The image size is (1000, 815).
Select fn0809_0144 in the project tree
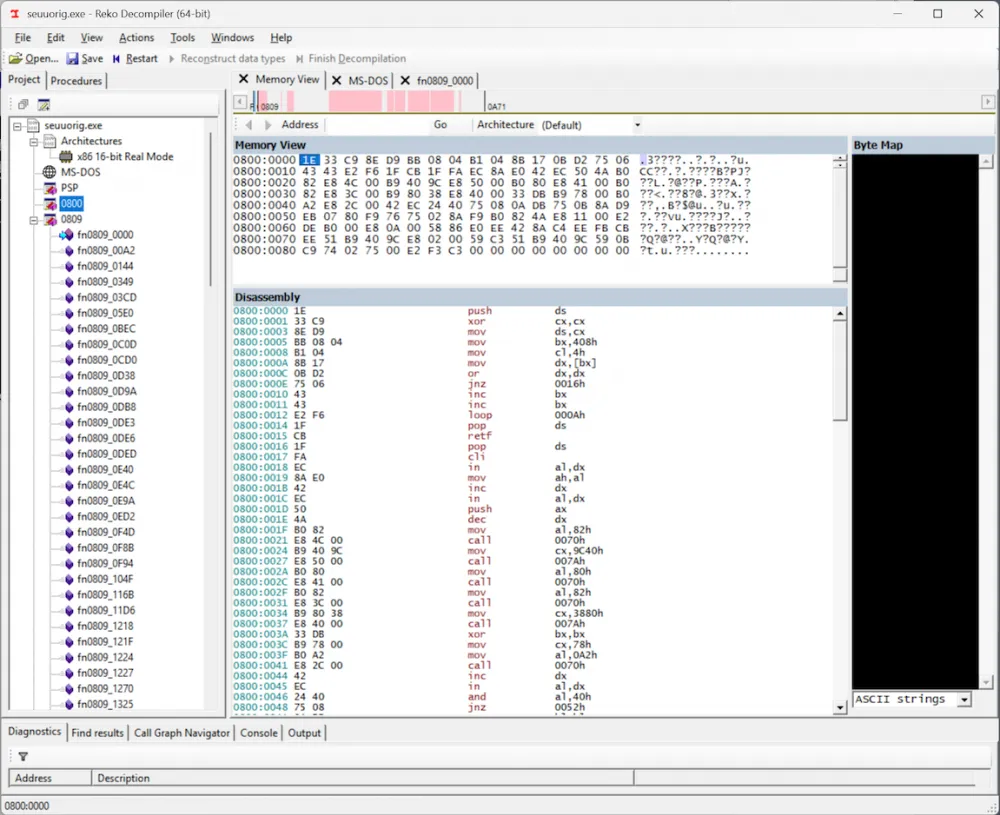tap(105, 266)
